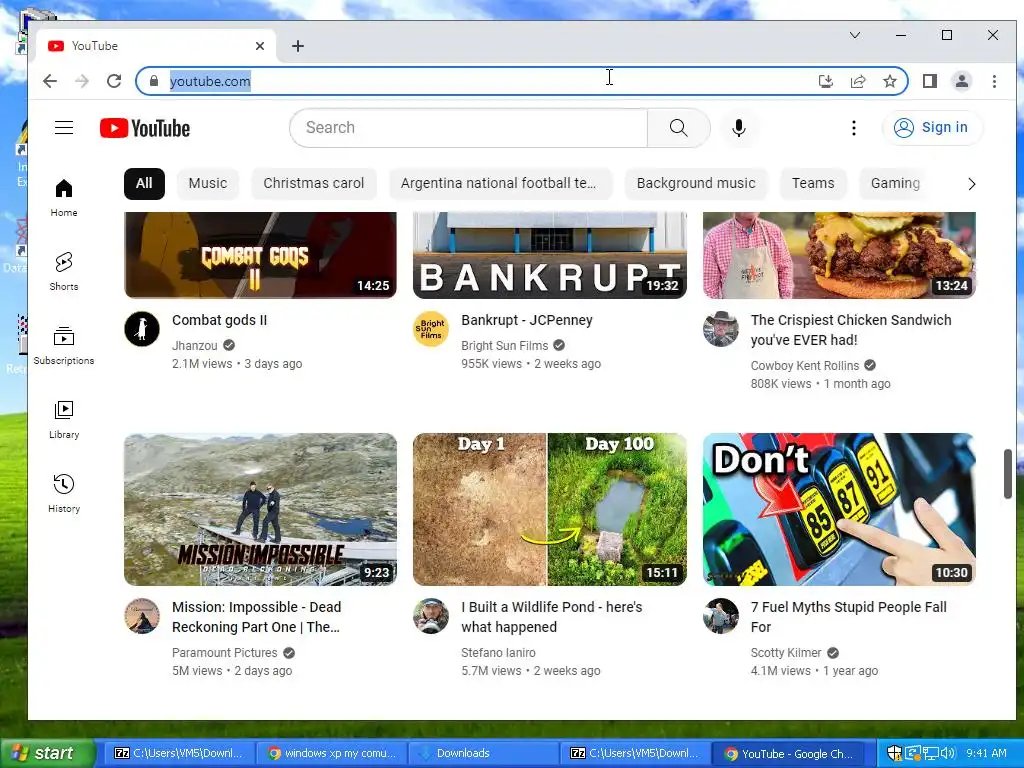Viewport: 1024px width, 768px height.
Task: Click the site lock icon
Action: [x=154, y=81]
